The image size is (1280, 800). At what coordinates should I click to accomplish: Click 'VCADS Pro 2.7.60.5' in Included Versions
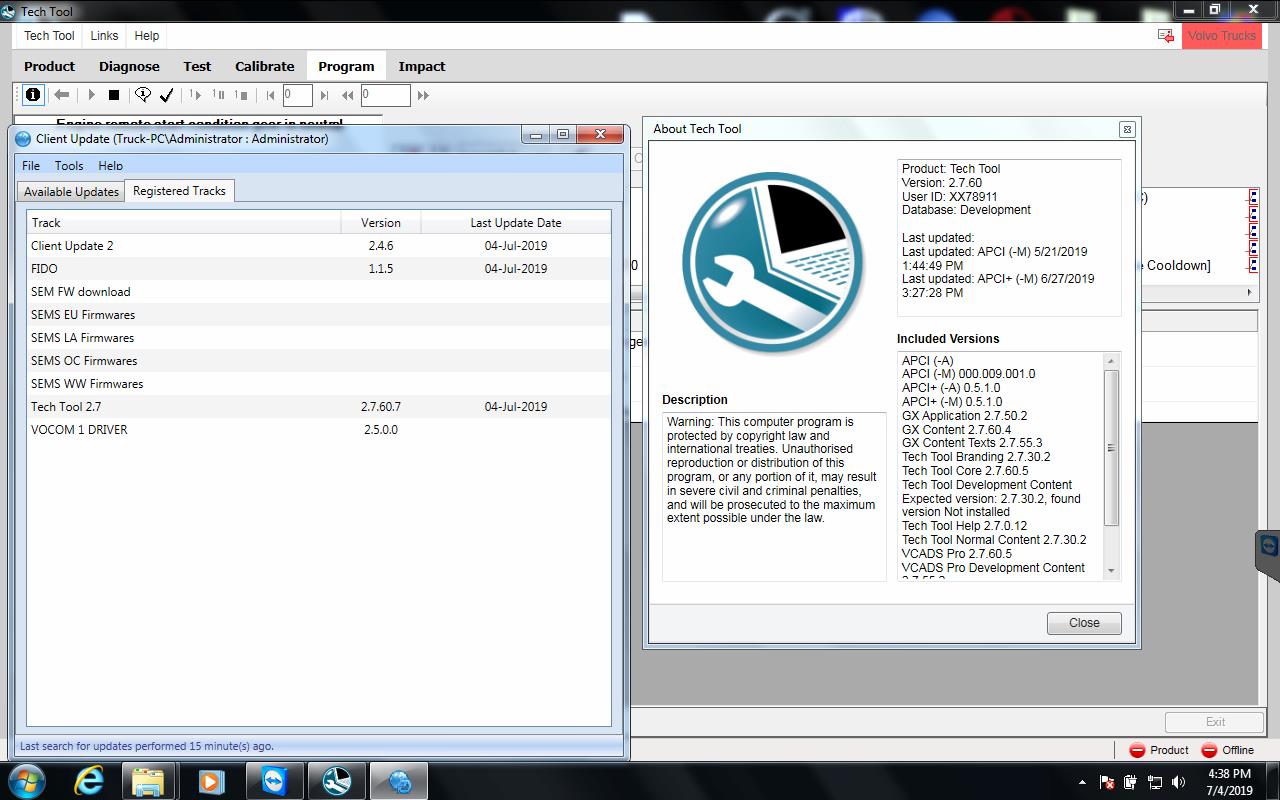[957, 554]
